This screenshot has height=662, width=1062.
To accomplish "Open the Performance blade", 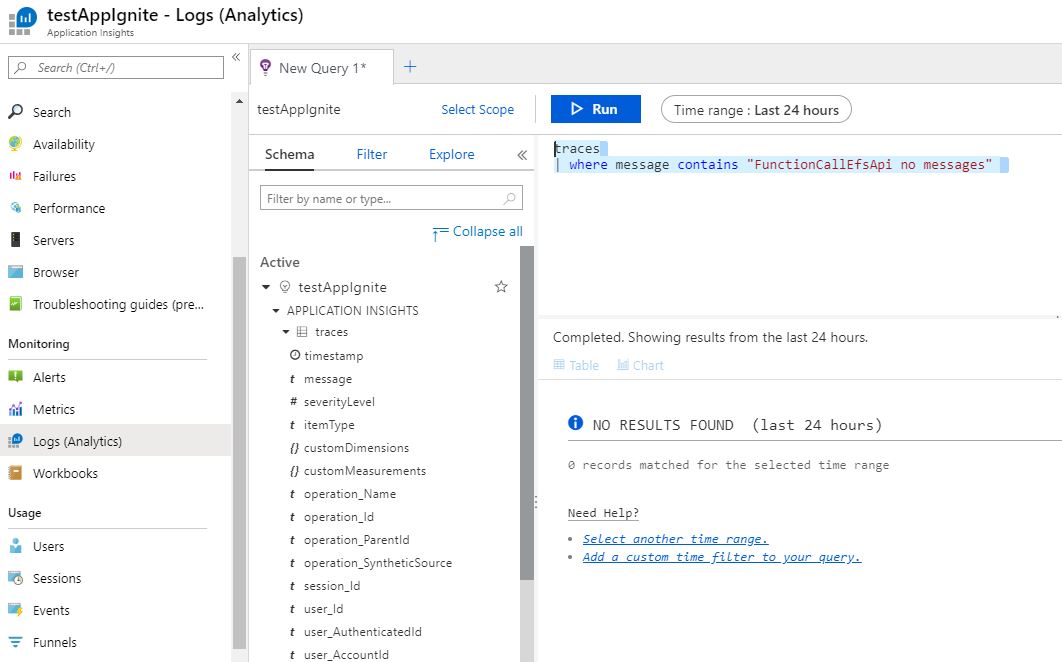I will pos(70,208).
